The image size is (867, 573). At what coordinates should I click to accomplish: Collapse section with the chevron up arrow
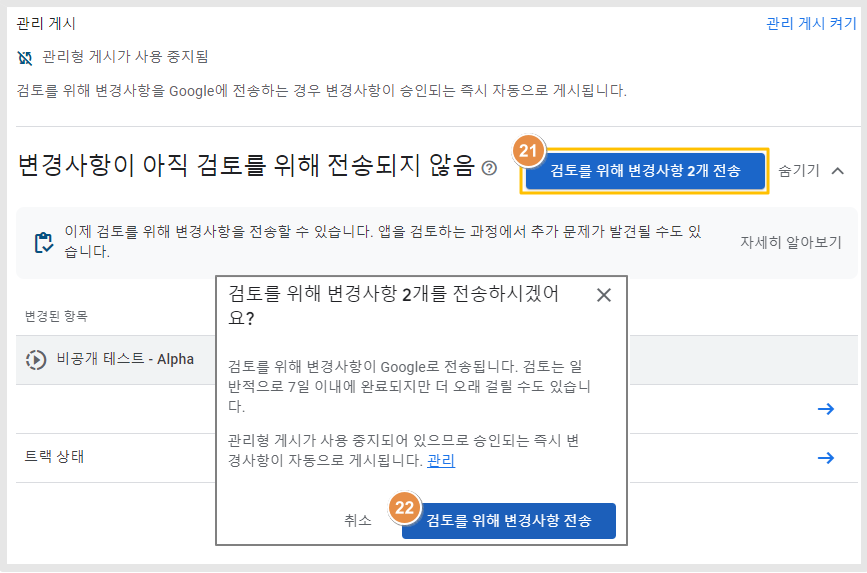[838, 171]
